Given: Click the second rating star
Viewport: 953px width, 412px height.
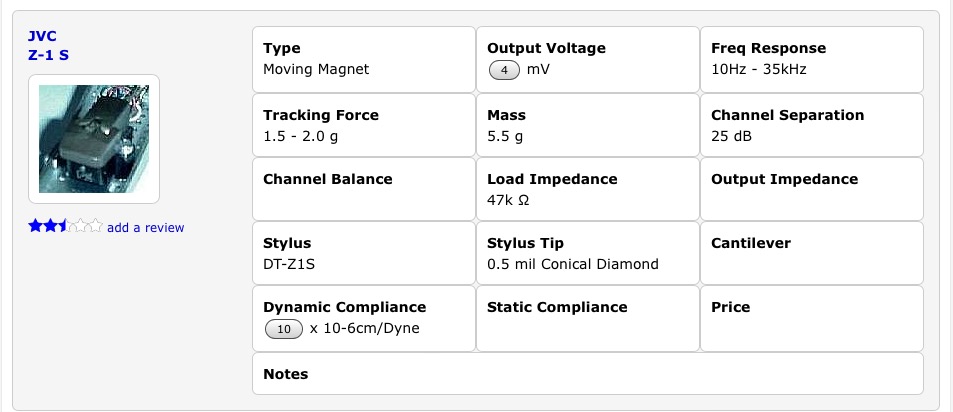Looking at the screenshot, I should tap(50, 227).
